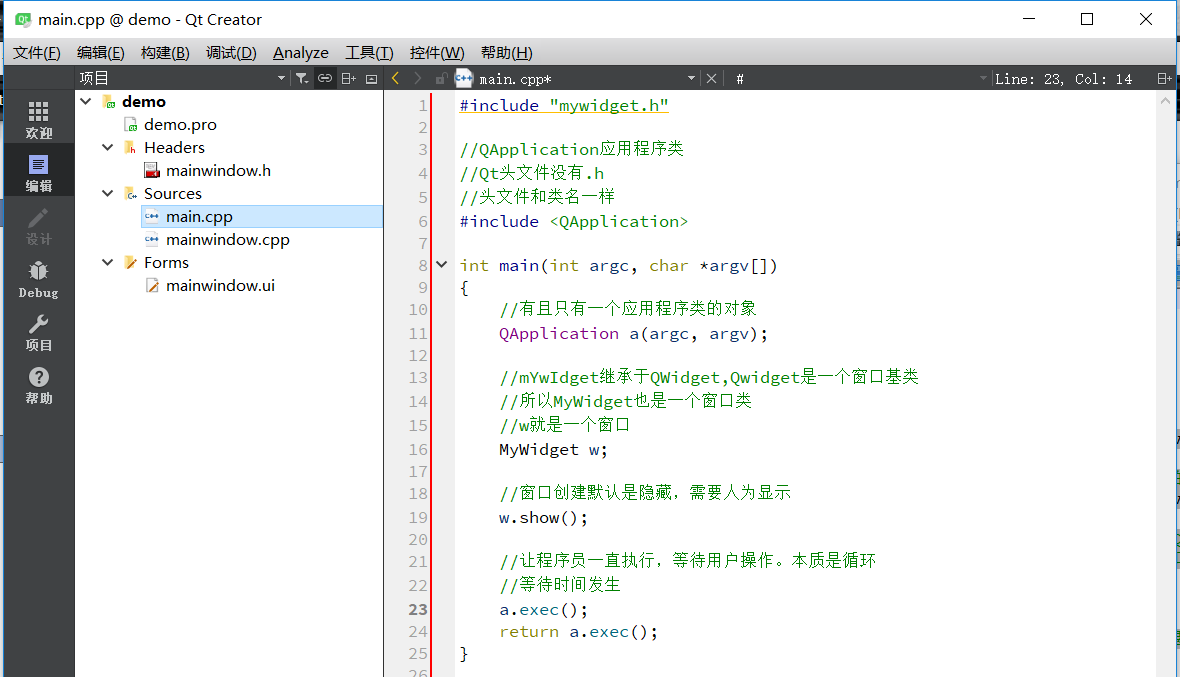Click the C++ file icon beside main.cpp*
1180x677 pixels.
464,77
